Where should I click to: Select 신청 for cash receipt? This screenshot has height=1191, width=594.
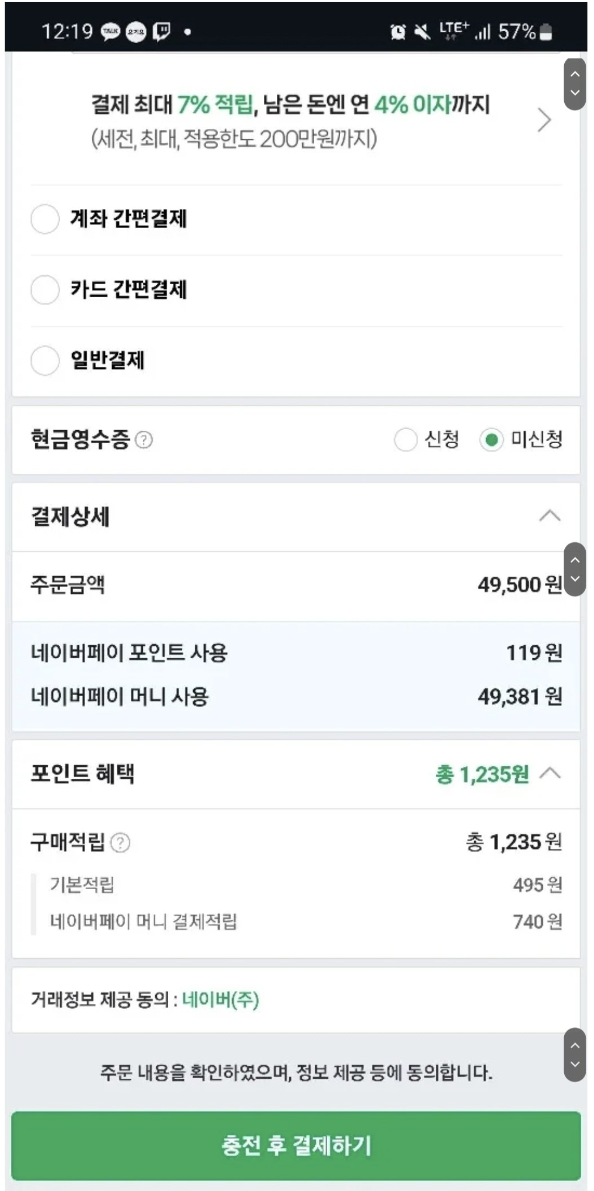coord(405,438)
